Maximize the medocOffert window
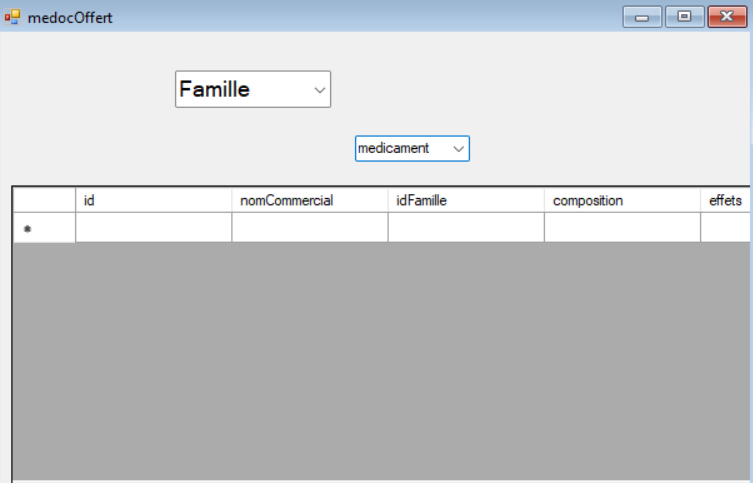 [x=684, y=17]
